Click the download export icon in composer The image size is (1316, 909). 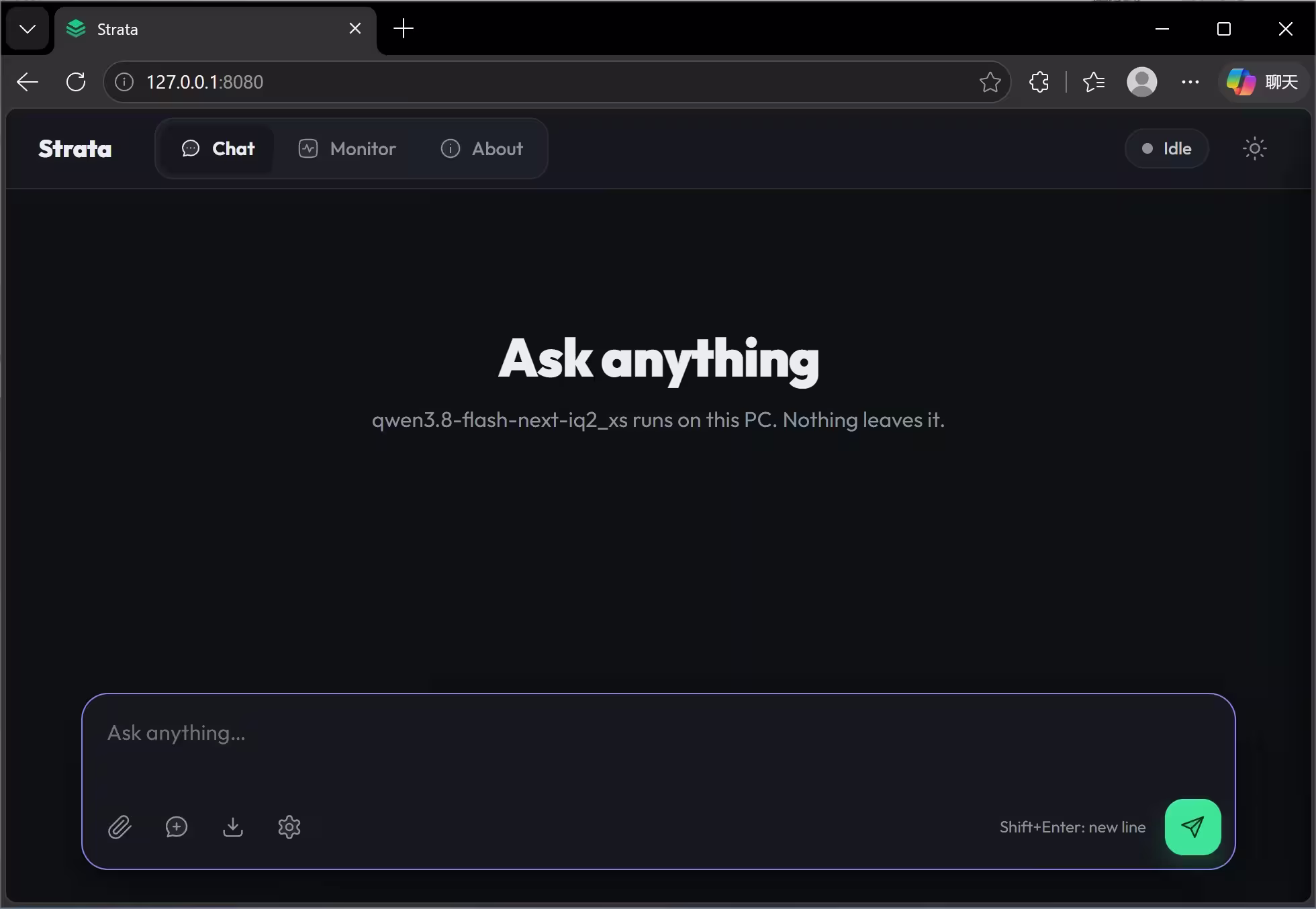tap(233, 827)
